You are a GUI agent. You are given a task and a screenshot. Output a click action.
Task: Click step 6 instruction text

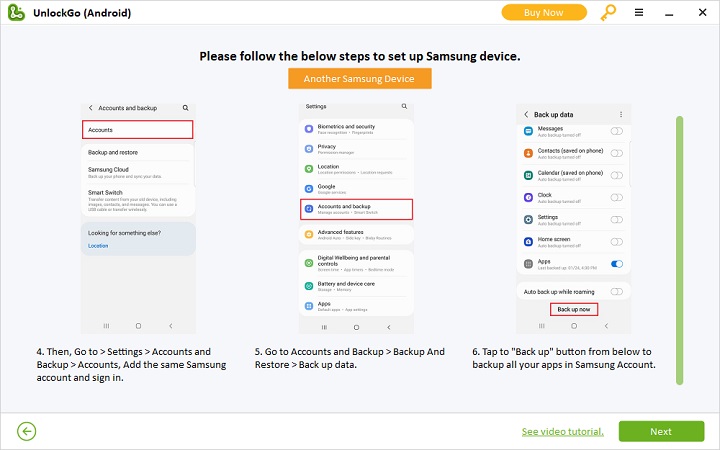click(x=564, y=358)
